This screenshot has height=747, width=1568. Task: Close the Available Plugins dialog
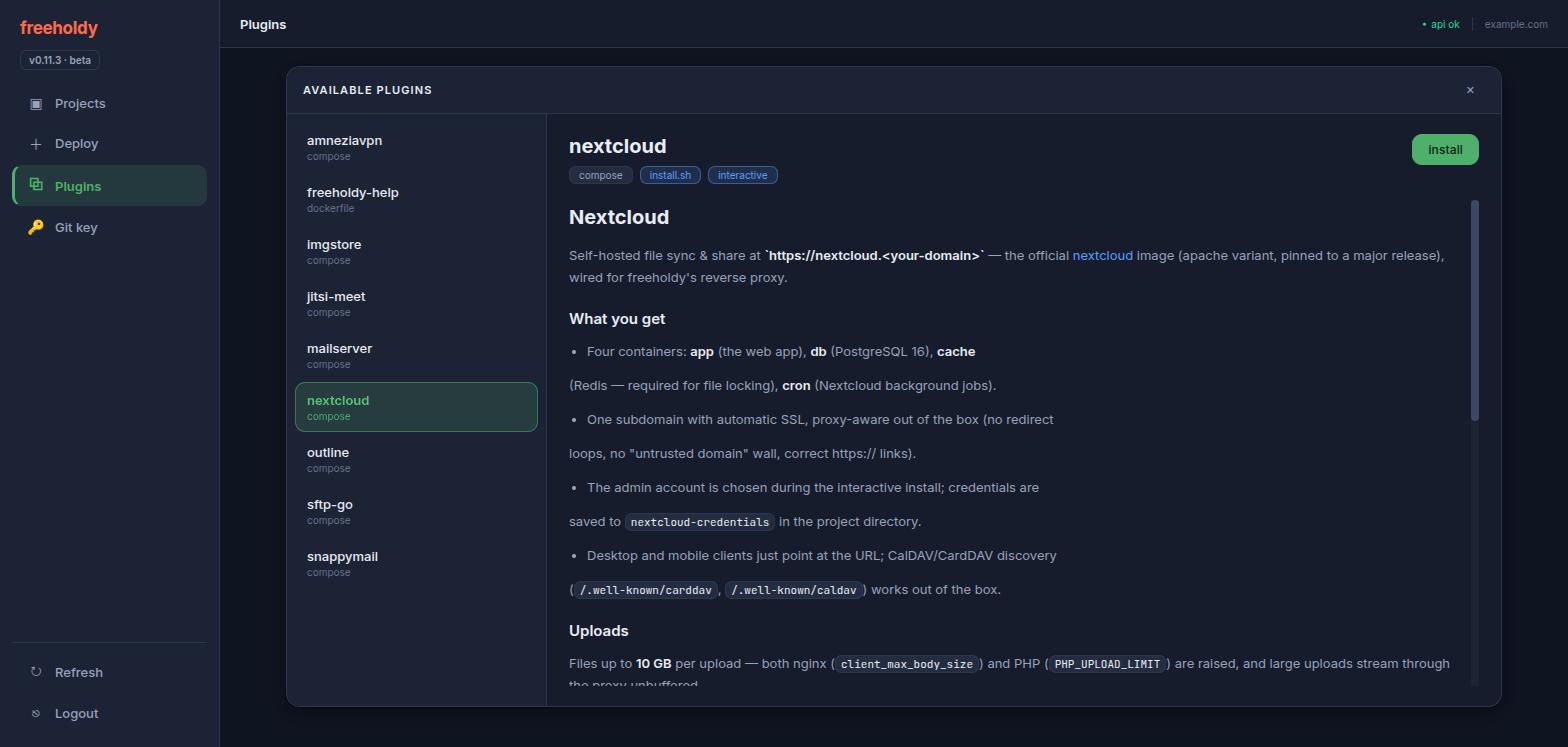pos(1470,90)
